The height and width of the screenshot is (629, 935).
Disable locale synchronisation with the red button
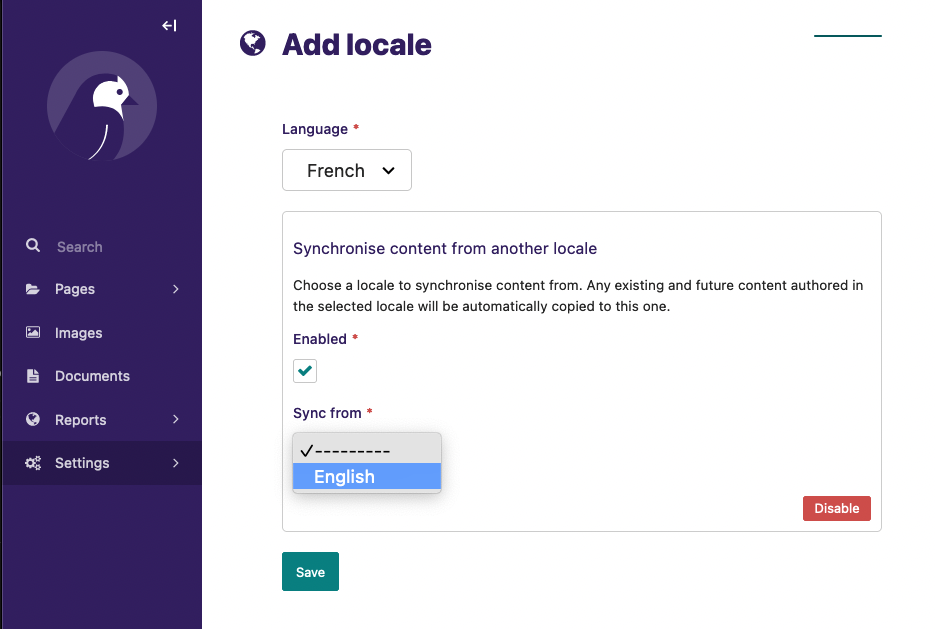836,508
